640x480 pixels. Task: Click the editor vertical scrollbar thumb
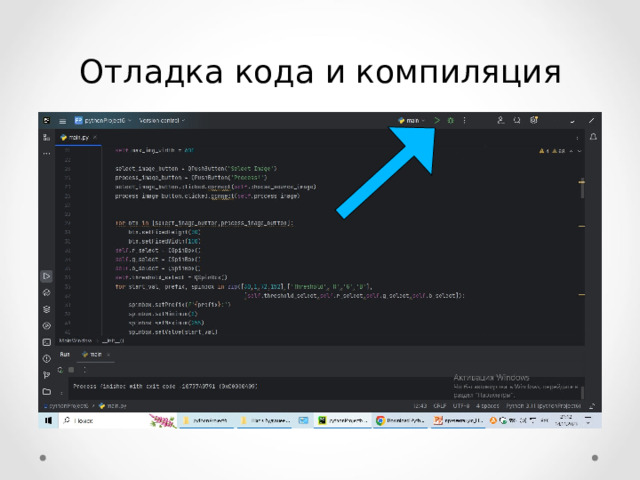point(582,189)
